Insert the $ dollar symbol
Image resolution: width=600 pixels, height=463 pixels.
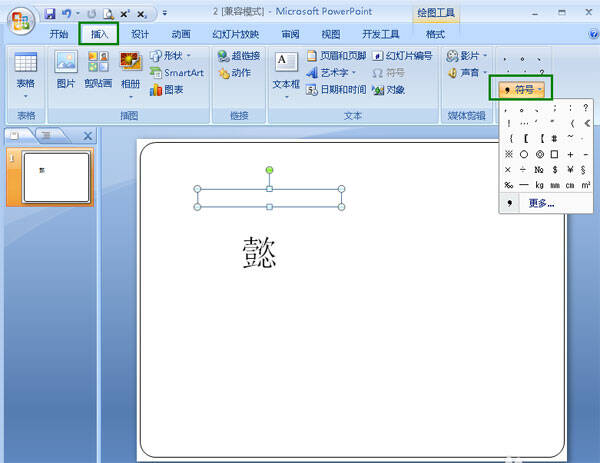pyautogui.click(x=555, y=170)
